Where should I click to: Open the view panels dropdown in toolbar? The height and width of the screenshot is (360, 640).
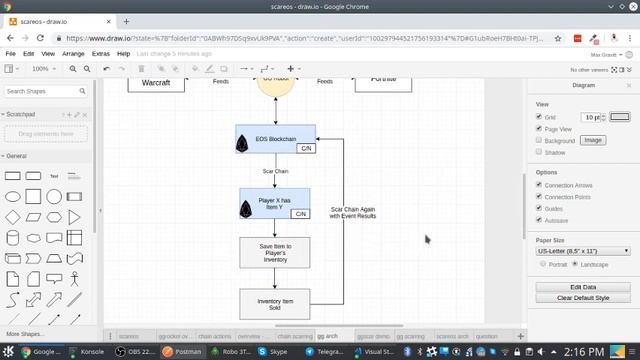coord(11,69)
